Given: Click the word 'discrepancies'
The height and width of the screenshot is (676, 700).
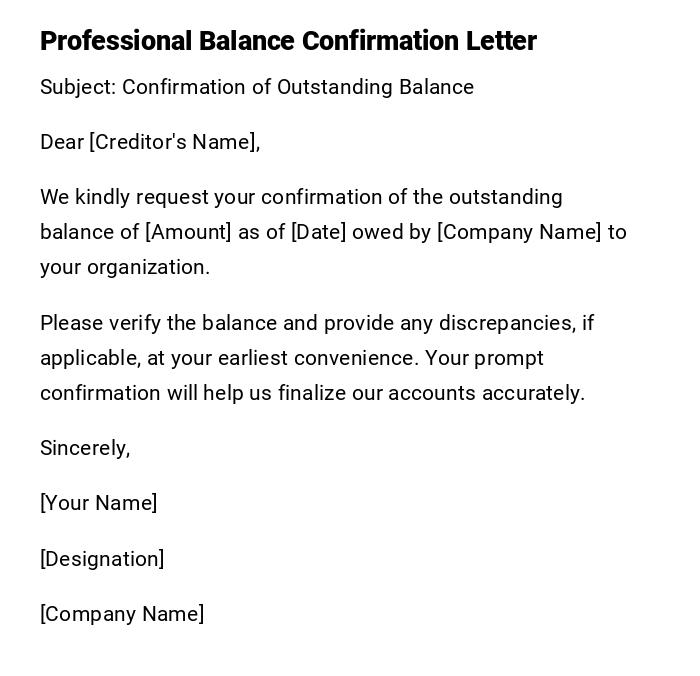Looking at the screenshot, I should pos(506,323).
